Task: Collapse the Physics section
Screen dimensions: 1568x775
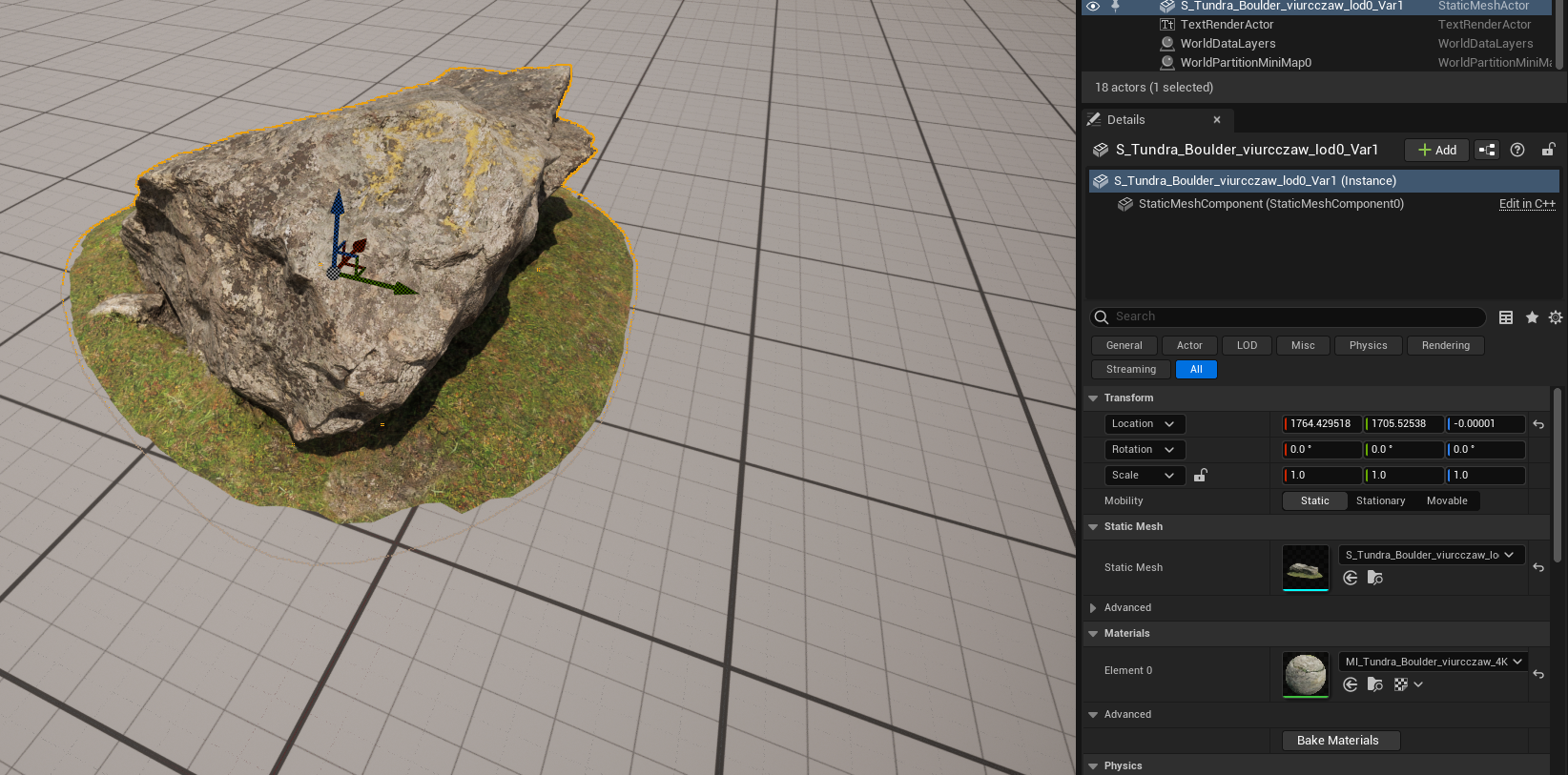Action: 1093,766
